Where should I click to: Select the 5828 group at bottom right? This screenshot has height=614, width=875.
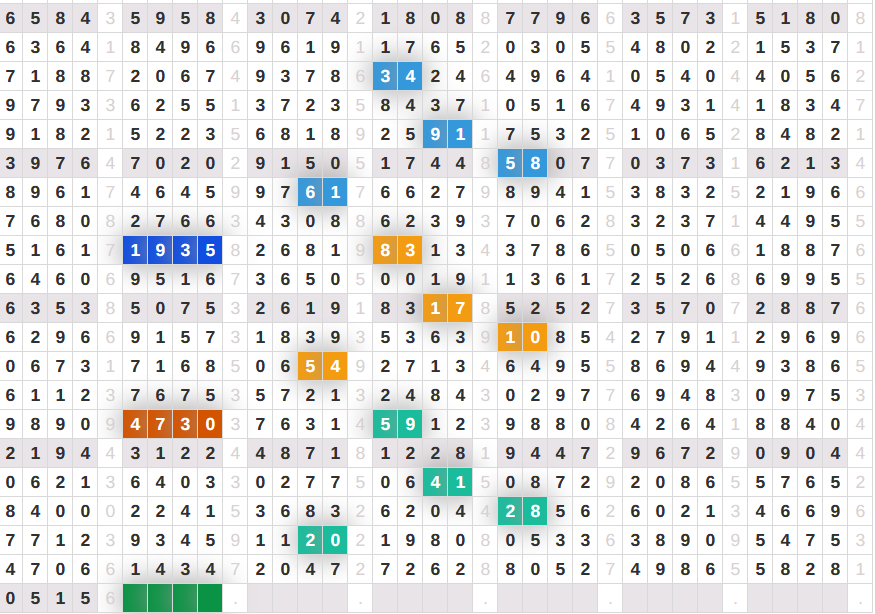pyautogui.click(x=797, y=569)
